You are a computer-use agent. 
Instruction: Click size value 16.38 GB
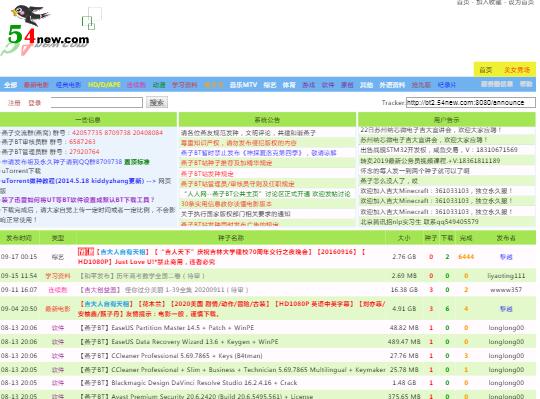pos(404,290)
